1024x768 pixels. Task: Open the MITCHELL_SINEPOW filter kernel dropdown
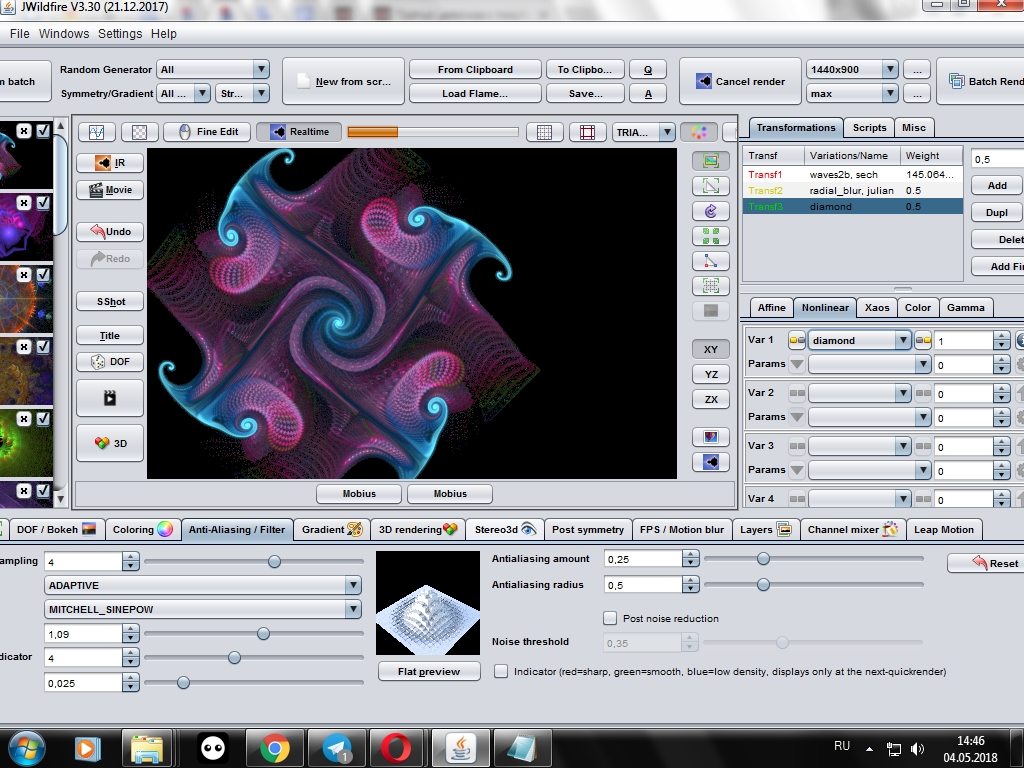203,609
